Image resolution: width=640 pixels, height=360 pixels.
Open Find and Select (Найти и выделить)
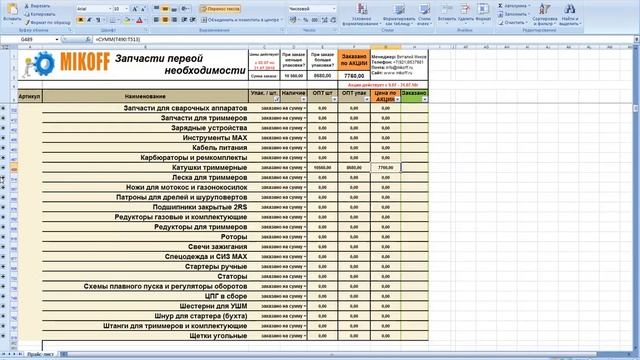click(x=570, y=15)
